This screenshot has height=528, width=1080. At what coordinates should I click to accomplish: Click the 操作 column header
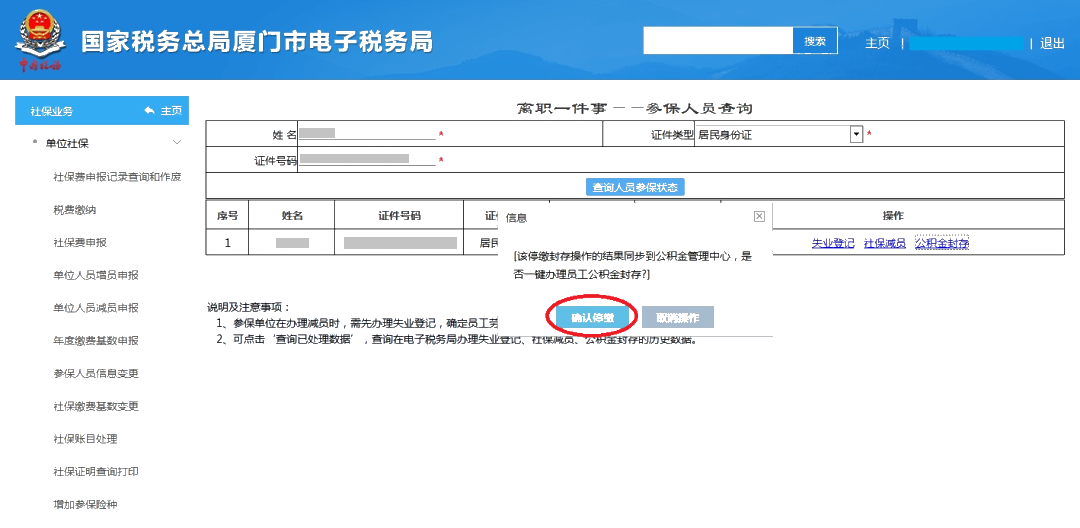point(893,215)
